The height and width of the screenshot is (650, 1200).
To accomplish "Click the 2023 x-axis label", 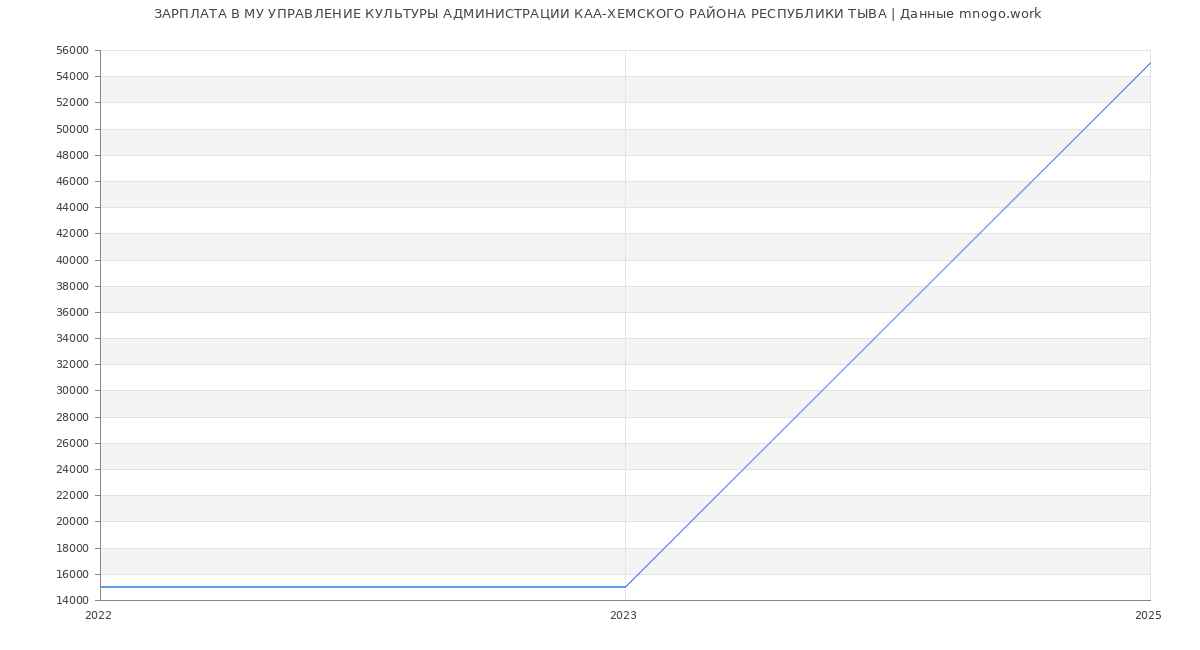I will coord(623,616).
